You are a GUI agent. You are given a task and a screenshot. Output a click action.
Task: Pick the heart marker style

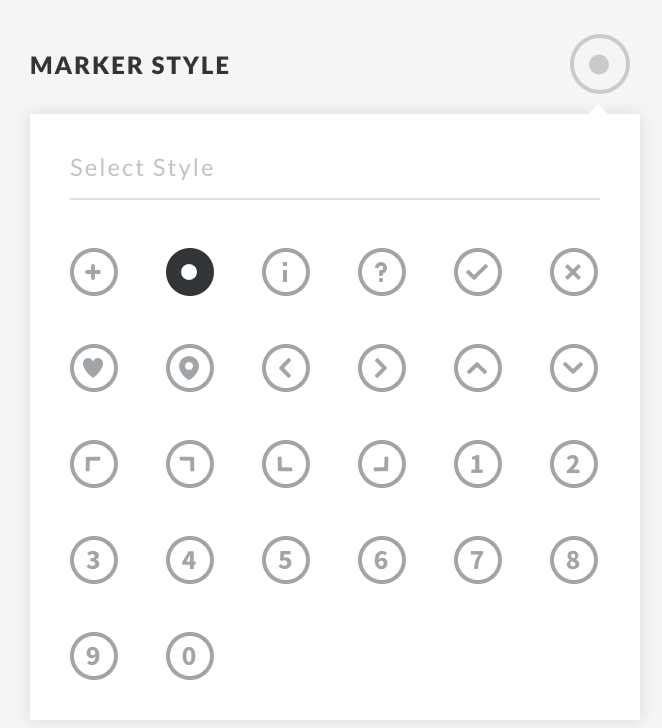[94, 368]
